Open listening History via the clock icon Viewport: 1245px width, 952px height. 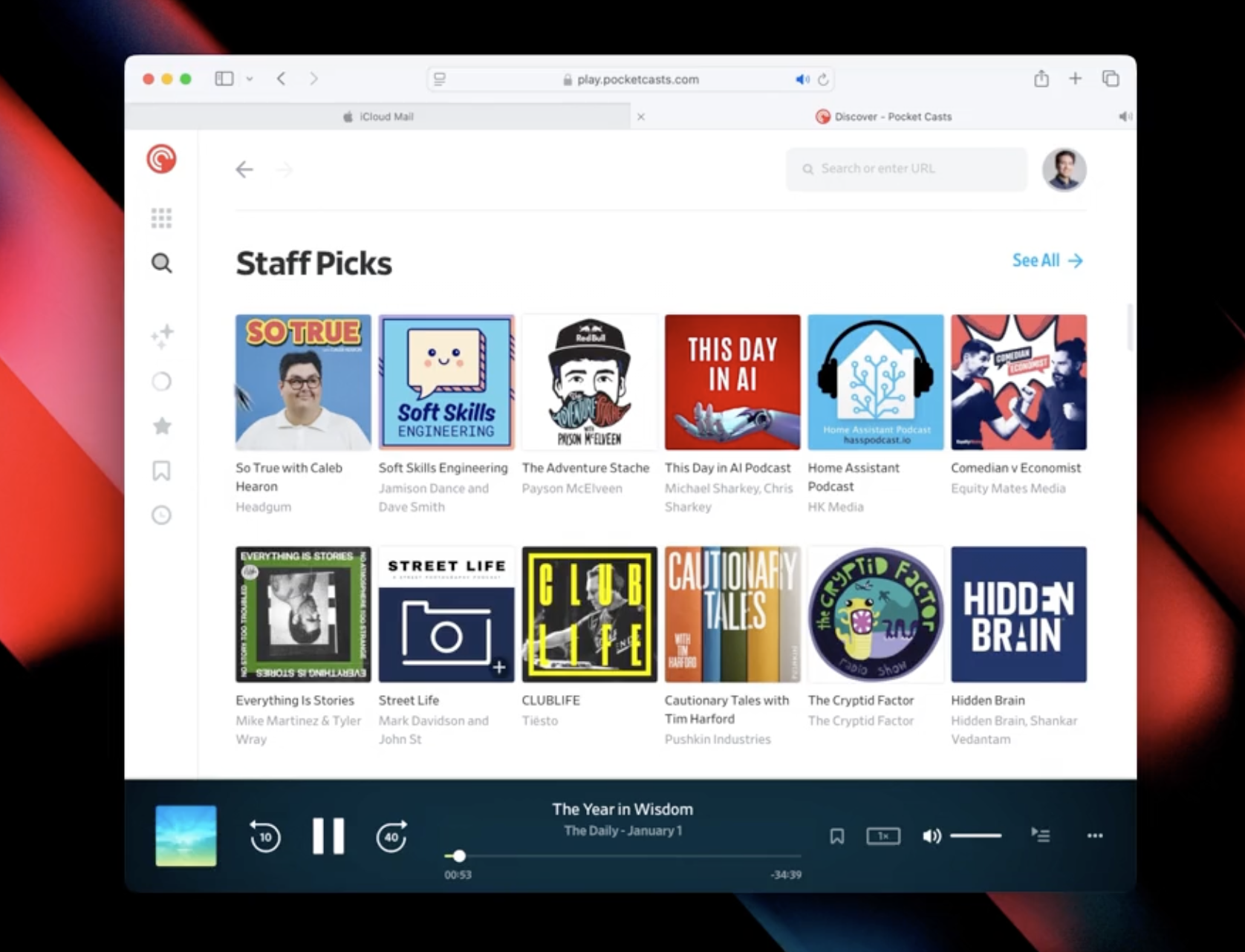click(x=161, y=515)
